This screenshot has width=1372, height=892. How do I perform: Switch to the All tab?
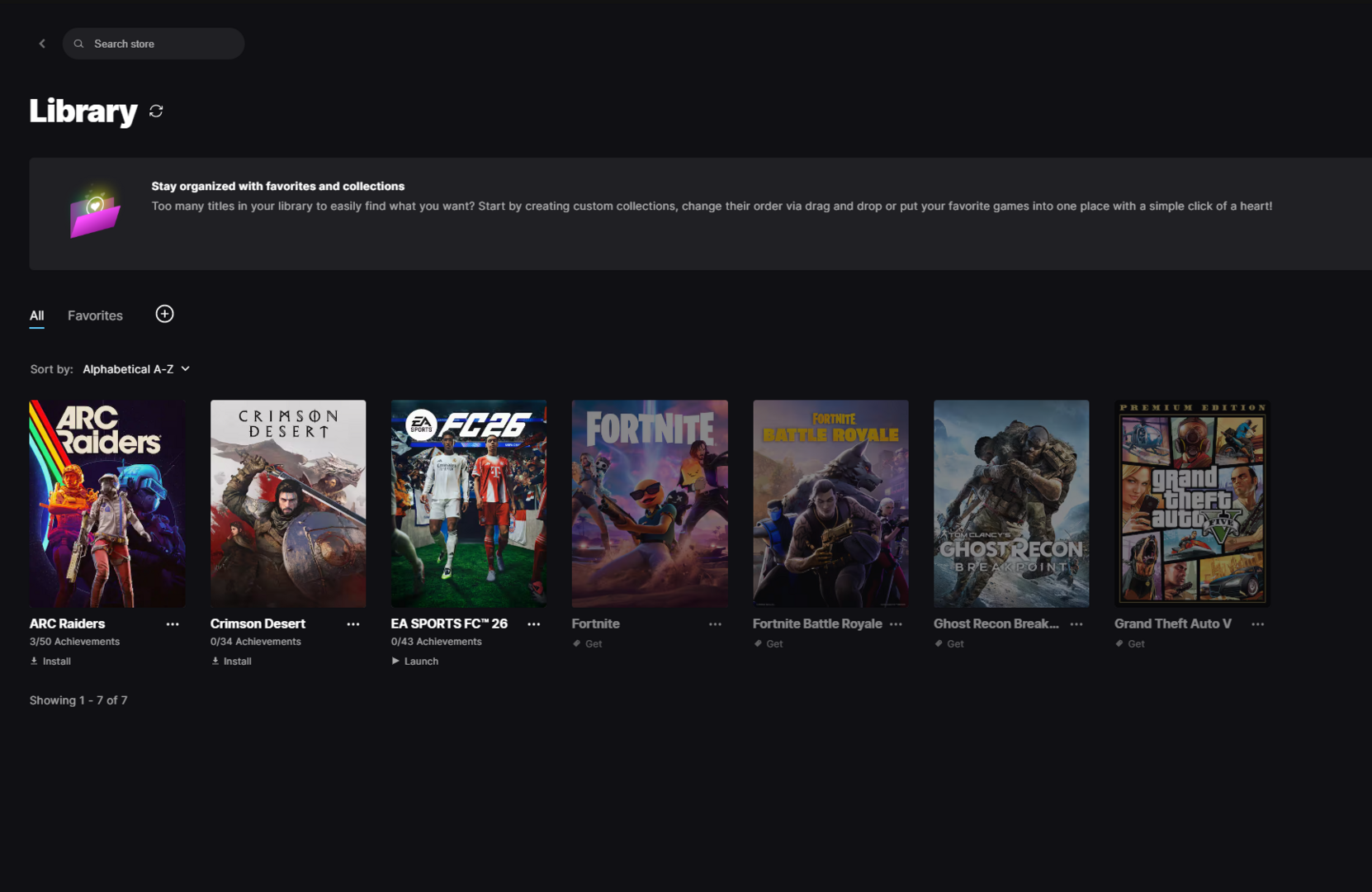pyautogui.click(x=37, y=316)
